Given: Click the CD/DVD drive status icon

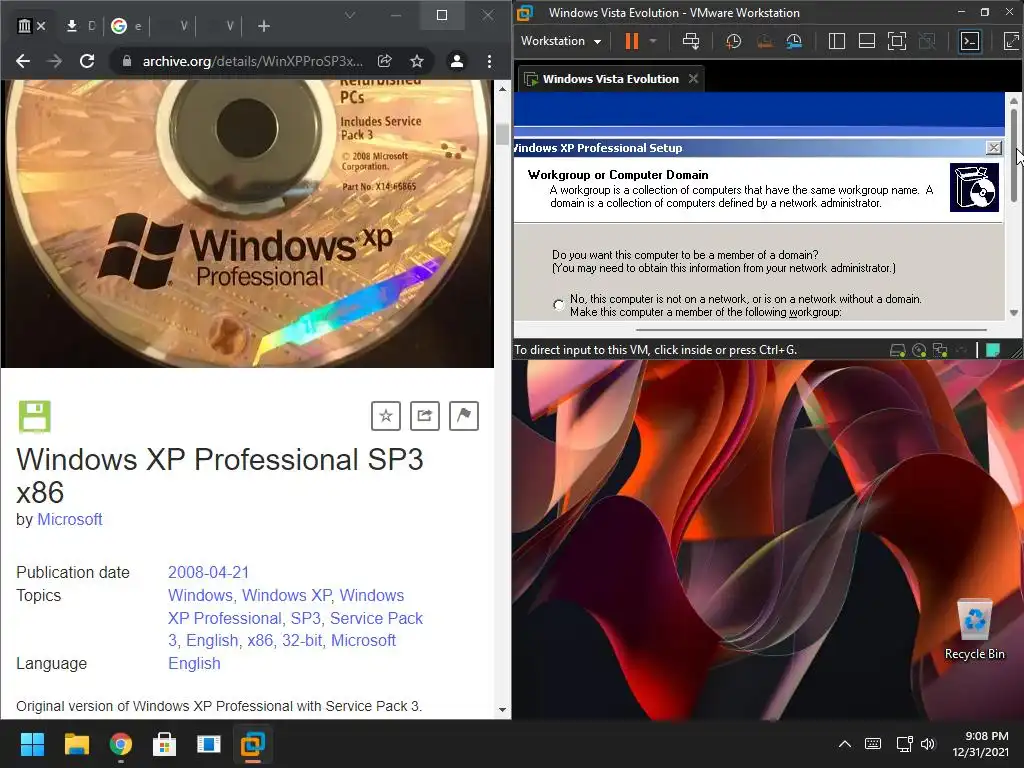Looking at the screenshot, I should (x=919, y=351).
